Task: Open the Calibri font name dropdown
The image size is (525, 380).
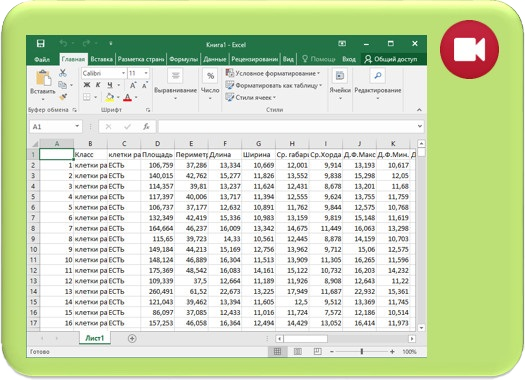Action: pyautogui.click(x=123, y=73)
